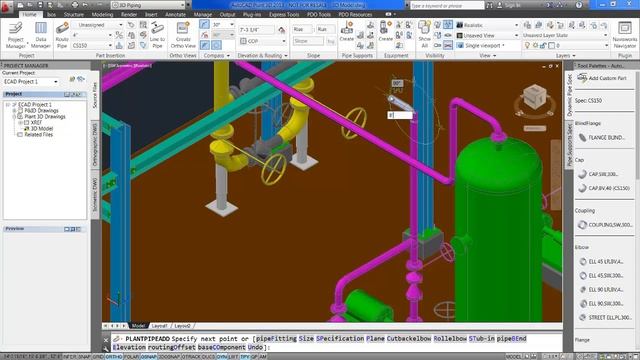Toggle DYN input in status bar
The image size is (640, 360).
222,357
